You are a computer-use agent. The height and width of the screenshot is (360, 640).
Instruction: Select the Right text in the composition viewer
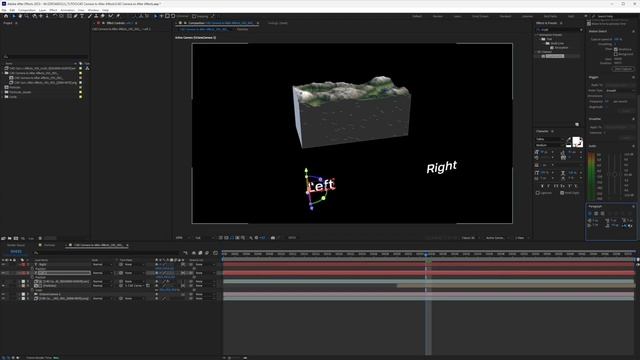tap(442, 167)
